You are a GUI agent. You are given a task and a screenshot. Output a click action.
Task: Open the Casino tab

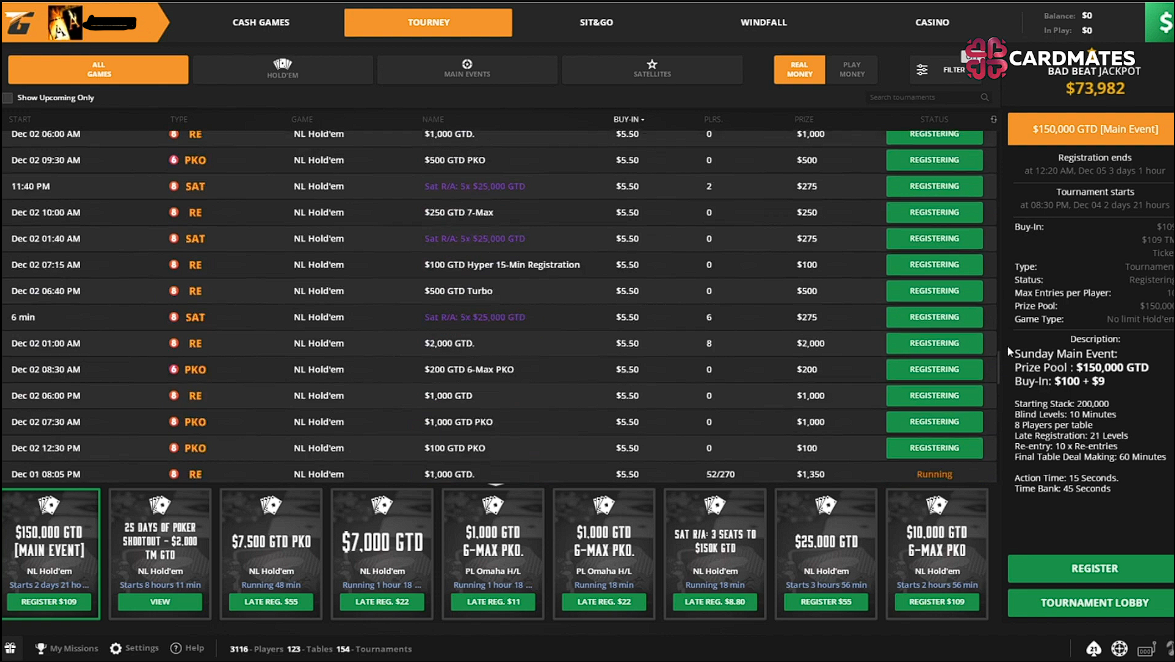click(x=931, y=21)
